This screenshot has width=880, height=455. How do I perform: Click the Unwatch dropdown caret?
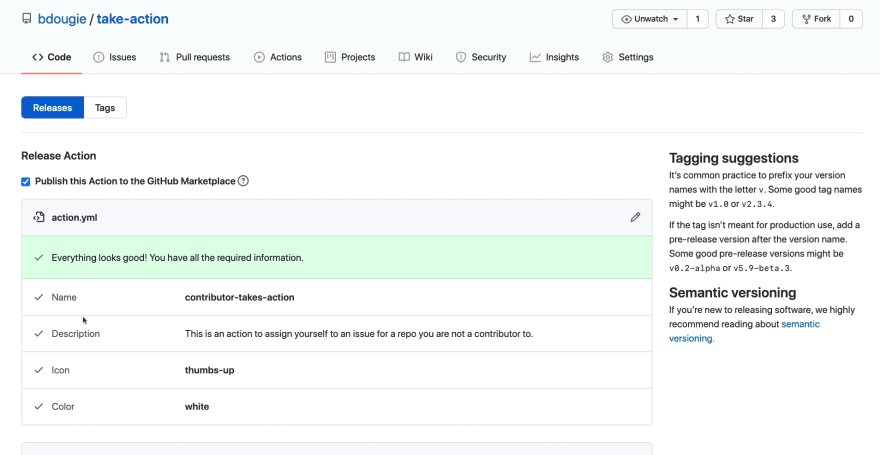676,19
